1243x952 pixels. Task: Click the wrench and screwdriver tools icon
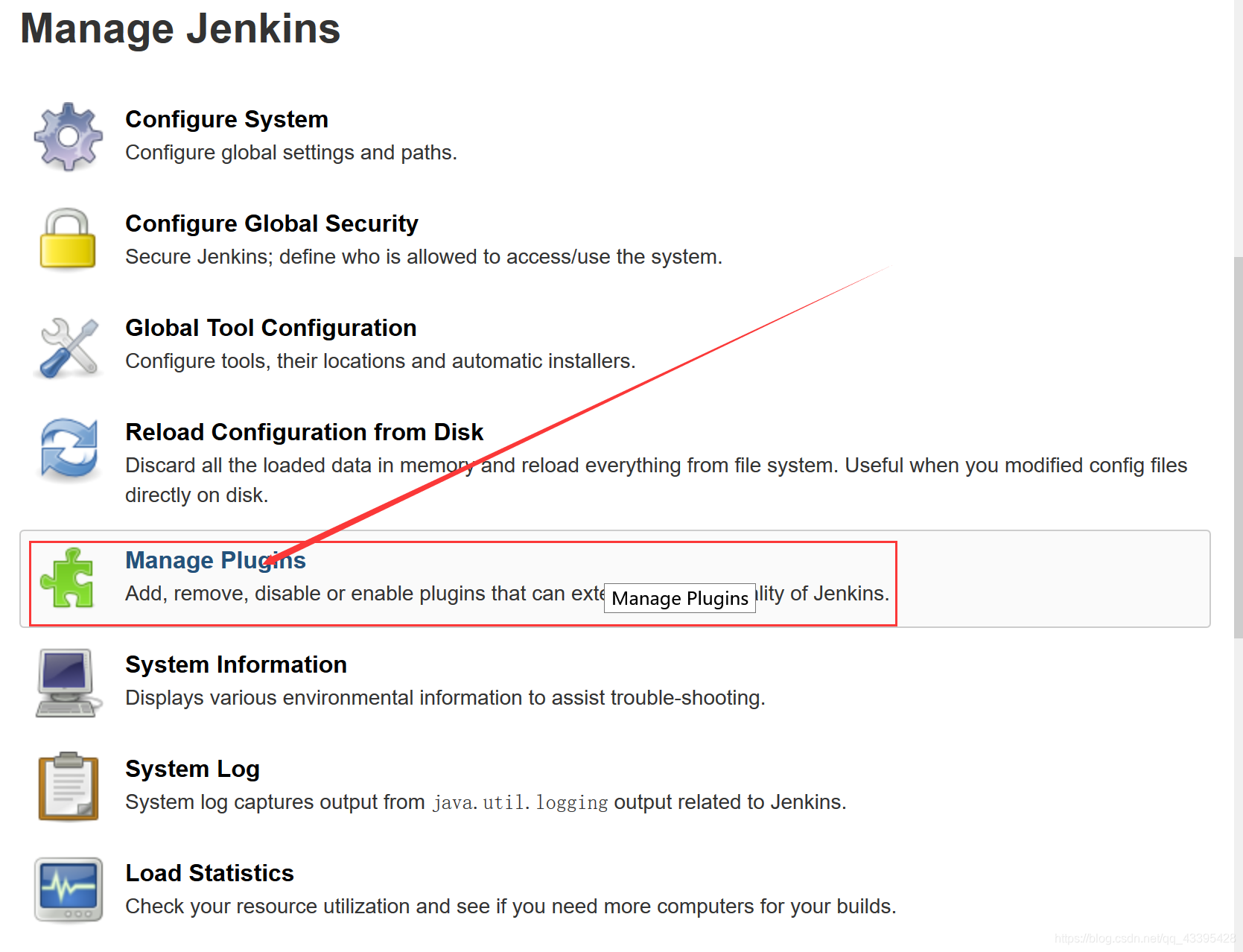pos(69,347)
